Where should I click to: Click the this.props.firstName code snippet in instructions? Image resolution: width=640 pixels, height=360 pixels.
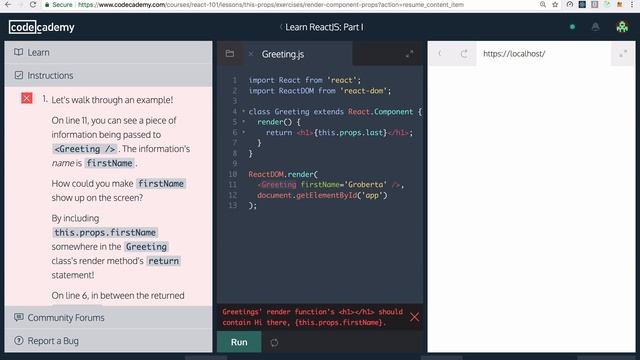coord(105,232)
